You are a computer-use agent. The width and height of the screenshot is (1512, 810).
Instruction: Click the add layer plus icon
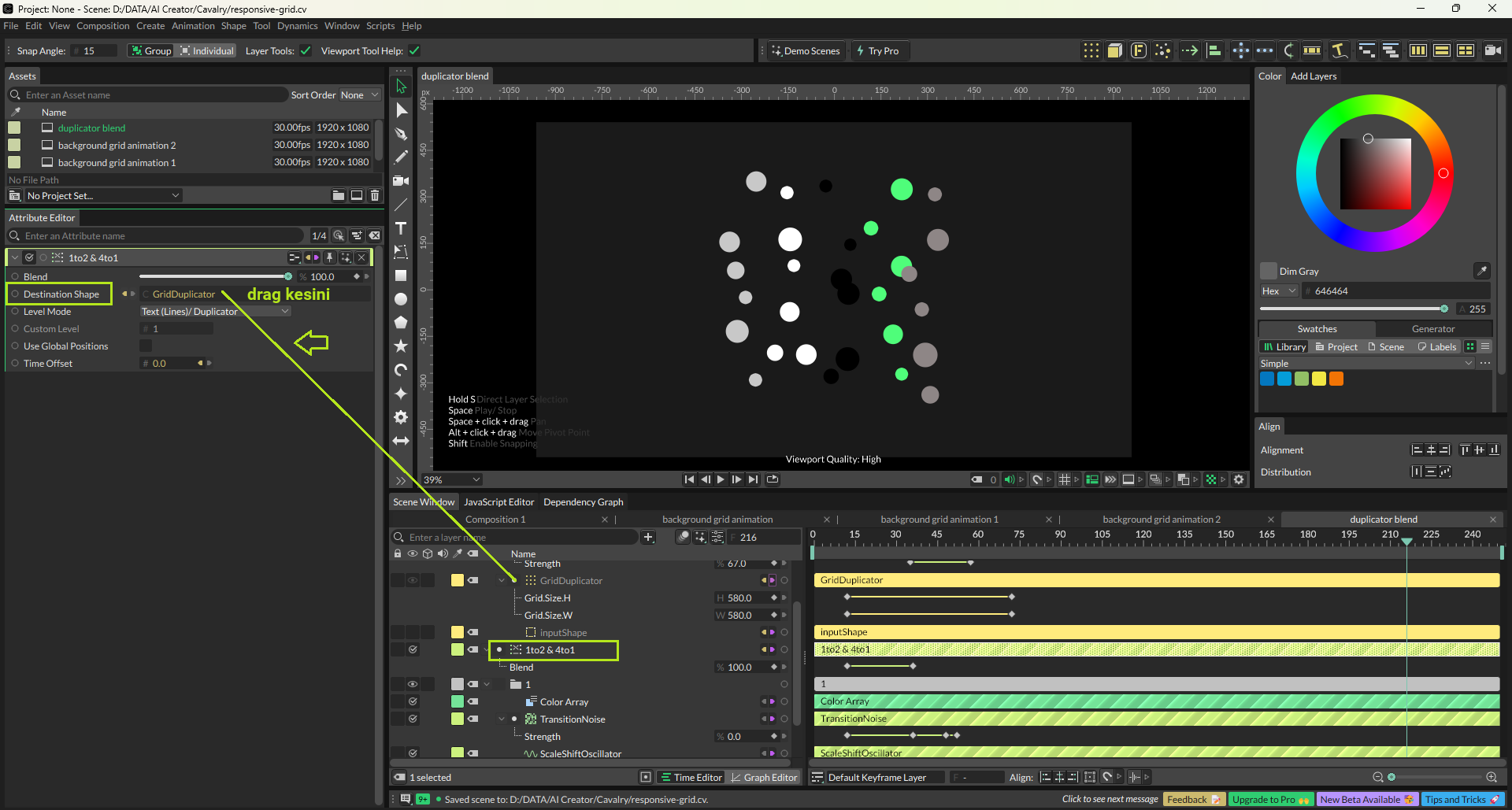(648, 538)
